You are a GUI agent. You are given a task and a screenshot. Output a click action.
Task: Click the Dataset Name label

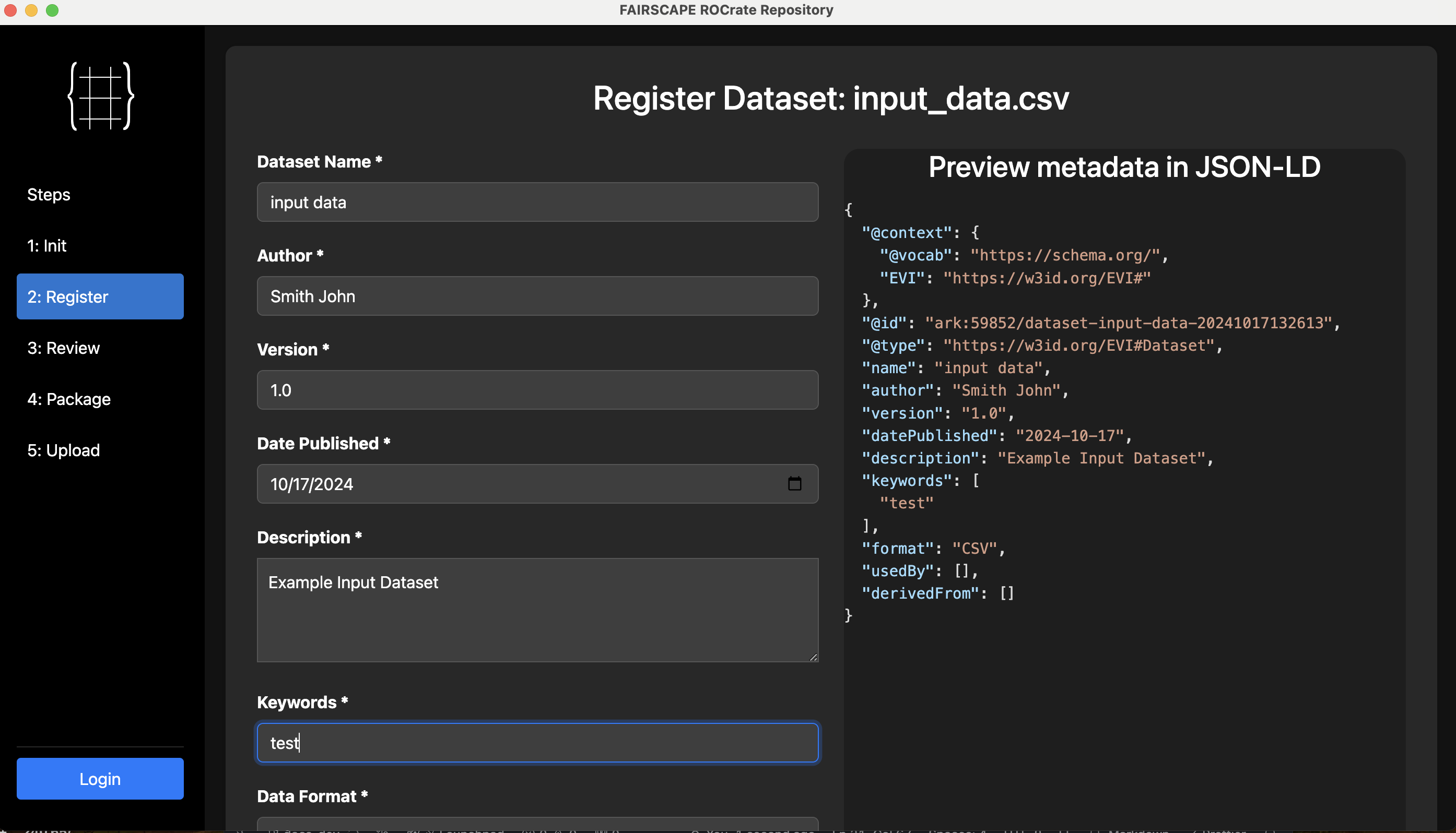320,162
